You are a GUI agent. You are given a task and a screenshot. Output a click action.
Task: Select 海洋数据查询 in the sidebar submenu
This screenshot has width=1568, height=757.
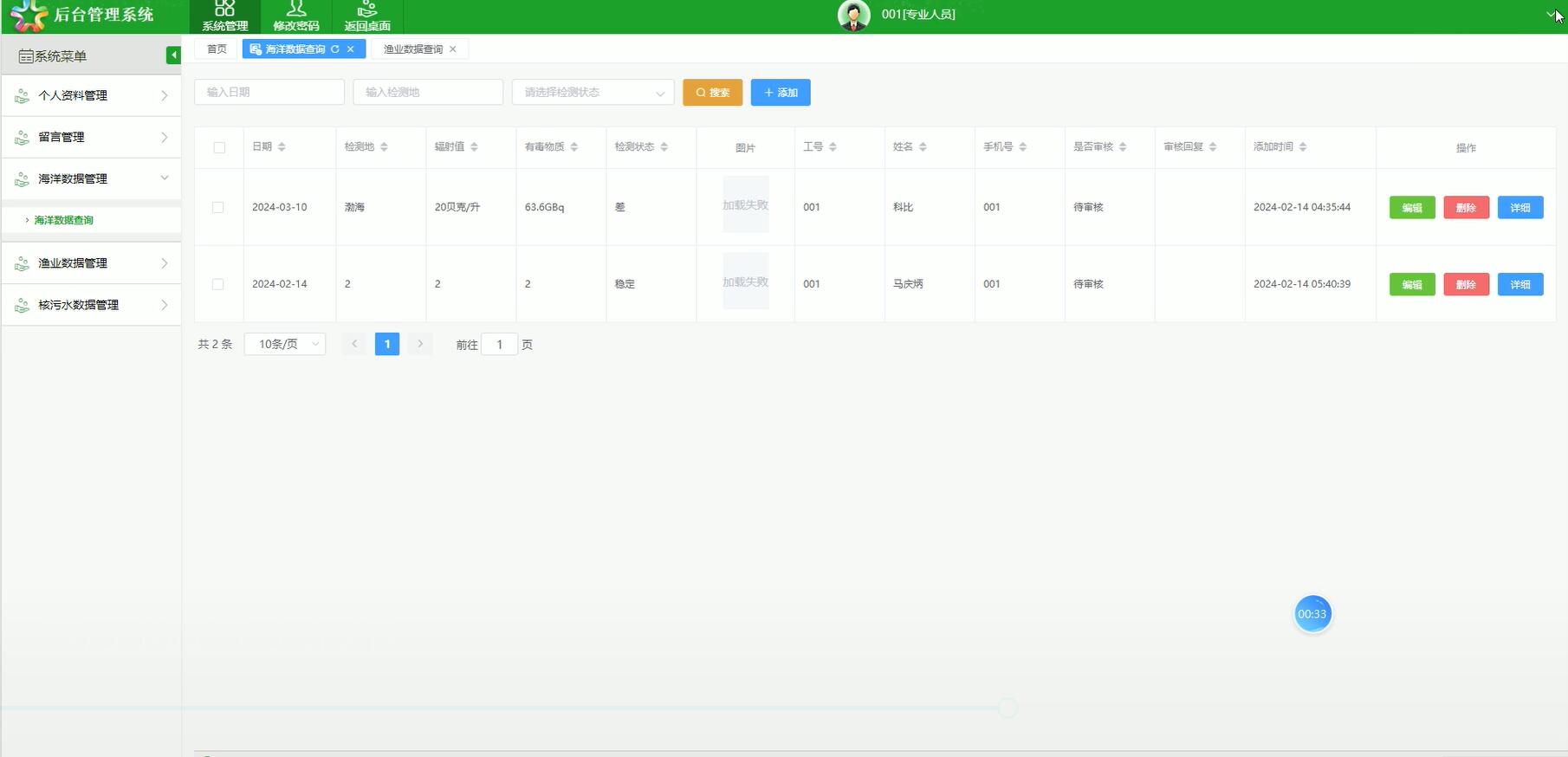(63, 220)
